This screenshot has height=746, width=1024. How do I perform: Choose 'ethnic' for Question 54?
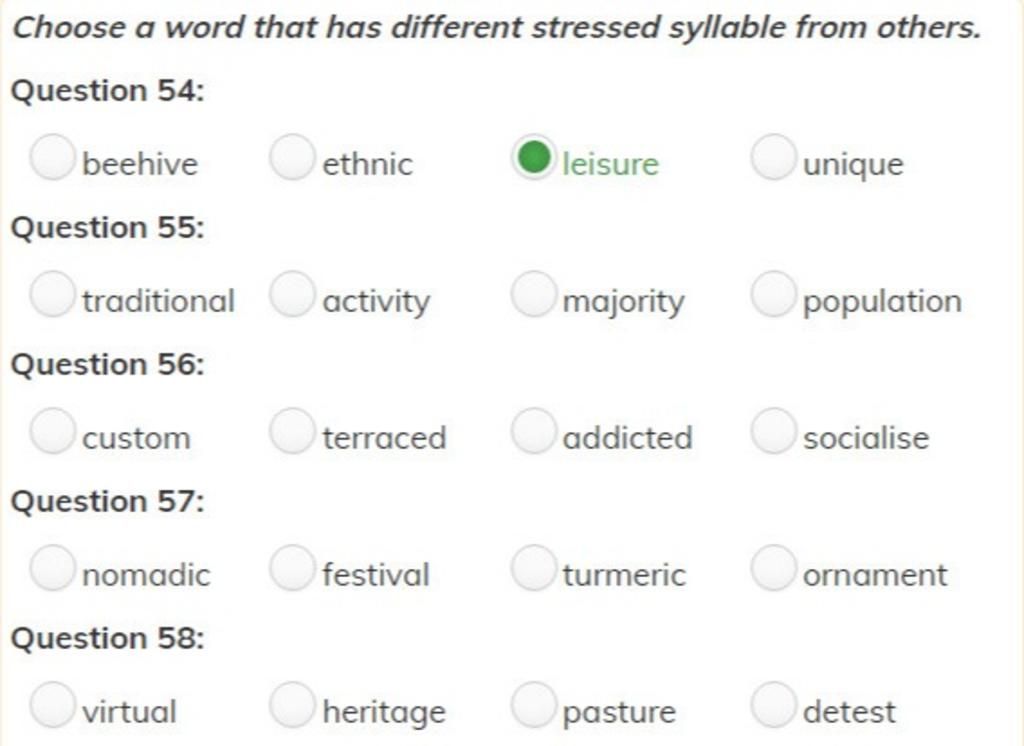[x=292, y=157]
